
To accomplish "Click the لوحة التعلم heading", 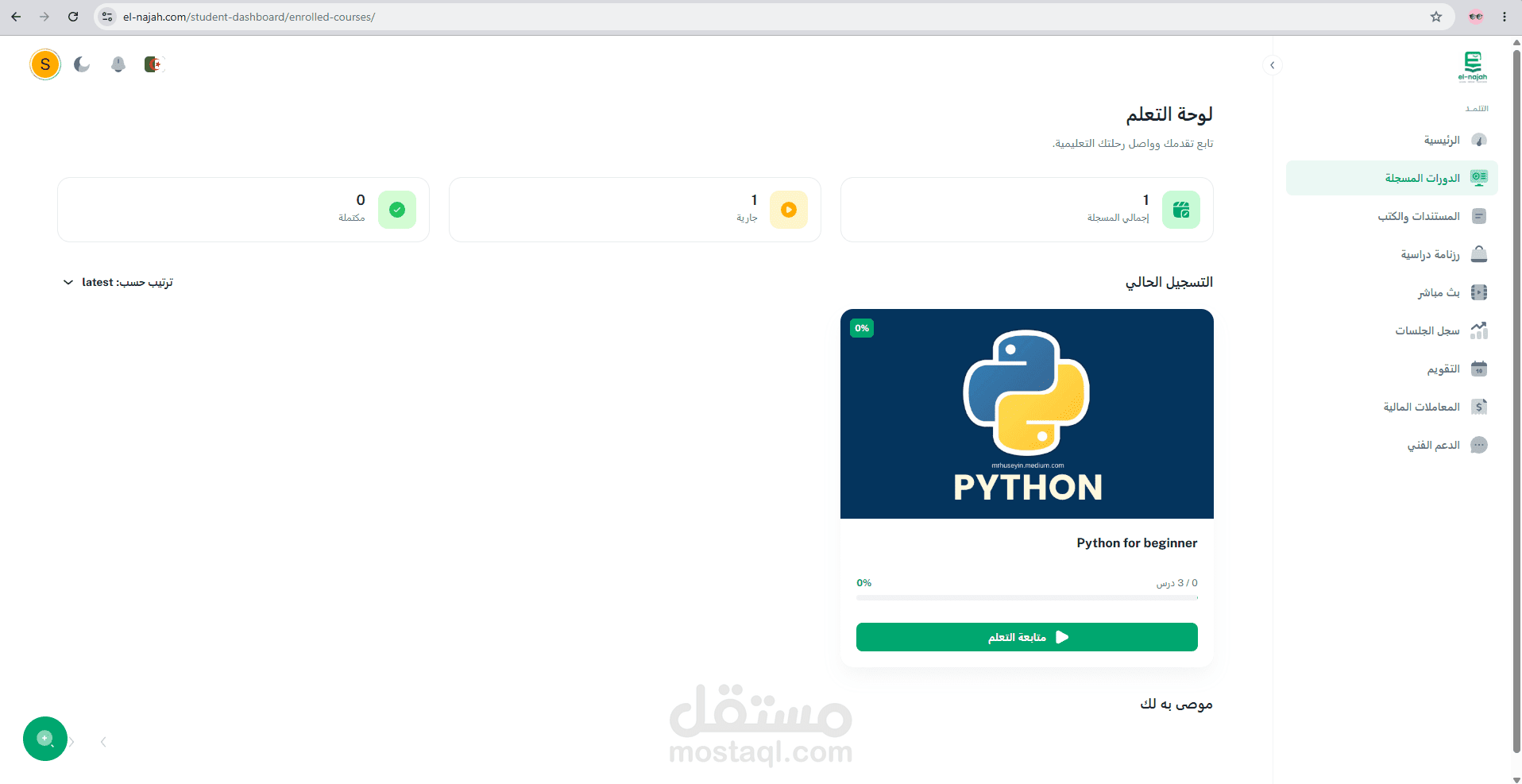I will tap(1169, 114).
